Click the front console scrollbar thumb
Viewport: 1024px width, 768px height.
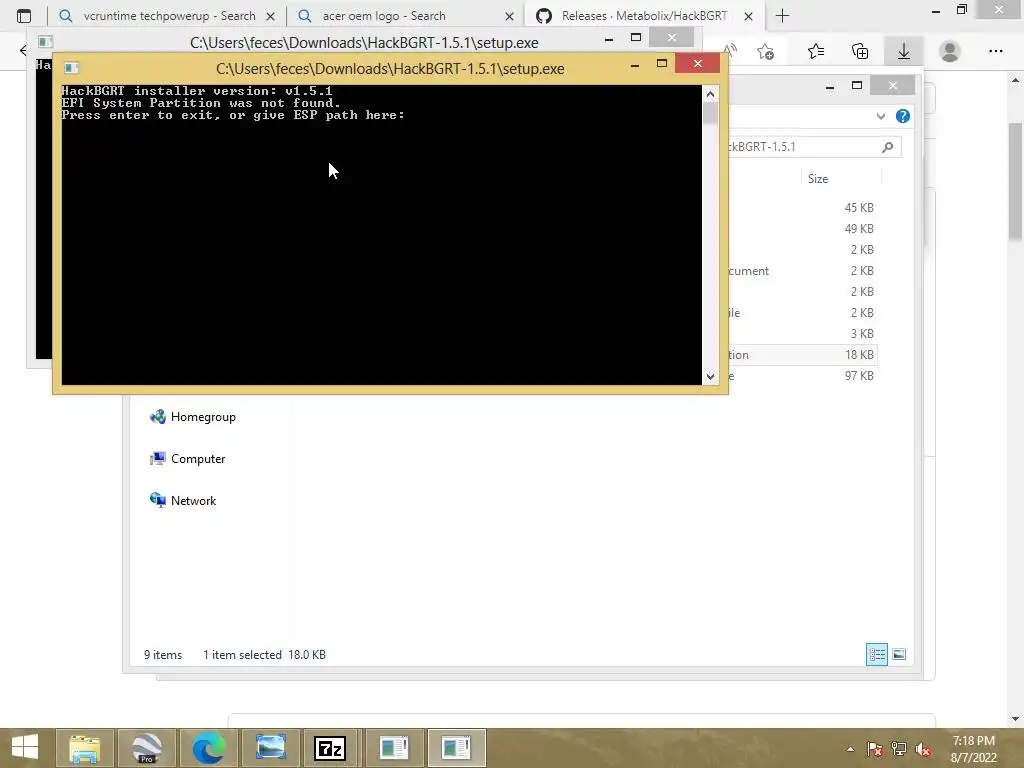tap(711, 114)
